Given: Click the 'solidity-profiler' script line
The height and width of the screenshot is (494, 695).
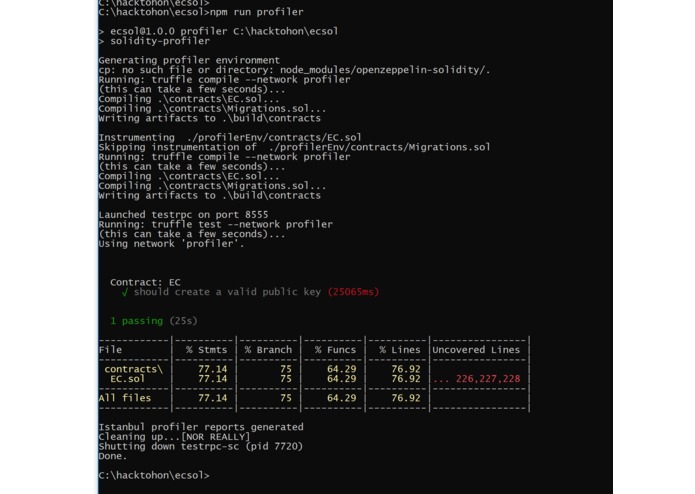Looking at the screenshot, I should pos(154,41).
